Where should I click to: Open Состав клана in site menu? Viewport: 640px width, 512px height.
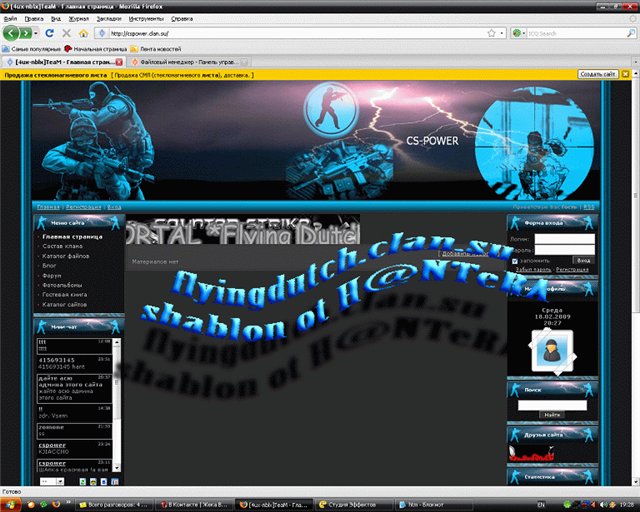click(x=62, y=246)
